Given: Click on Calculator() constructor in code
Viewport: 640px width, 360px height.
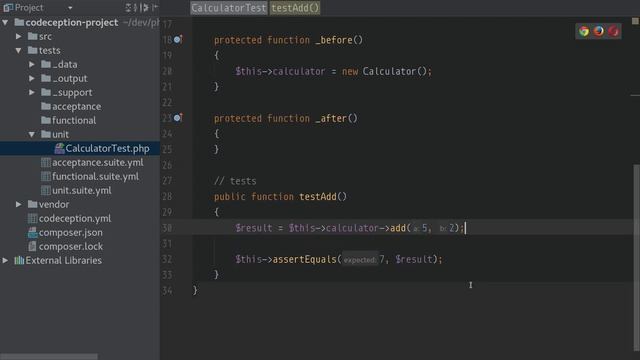Looking at the screenshot, I should pyautogui.click(x=395, y=71).
